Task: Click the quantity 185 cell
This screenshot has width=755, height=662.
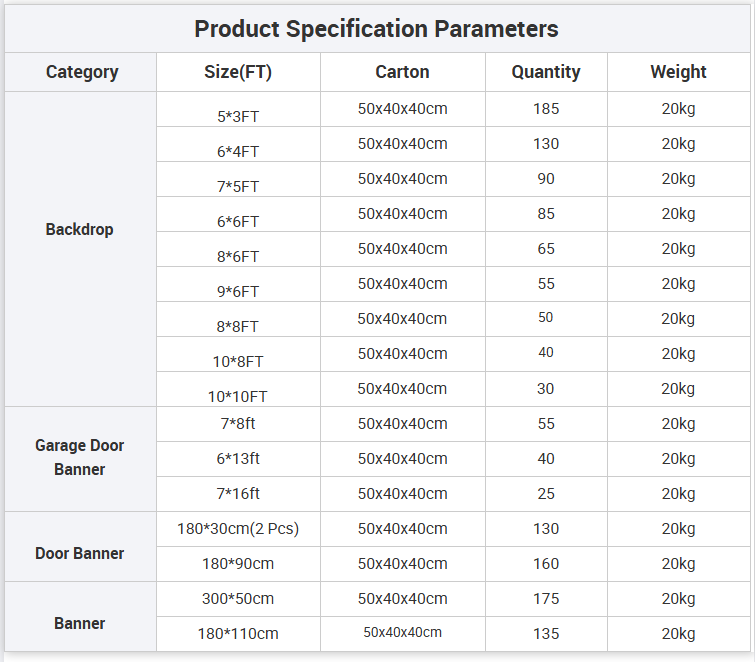Action: tap(546, 108)
